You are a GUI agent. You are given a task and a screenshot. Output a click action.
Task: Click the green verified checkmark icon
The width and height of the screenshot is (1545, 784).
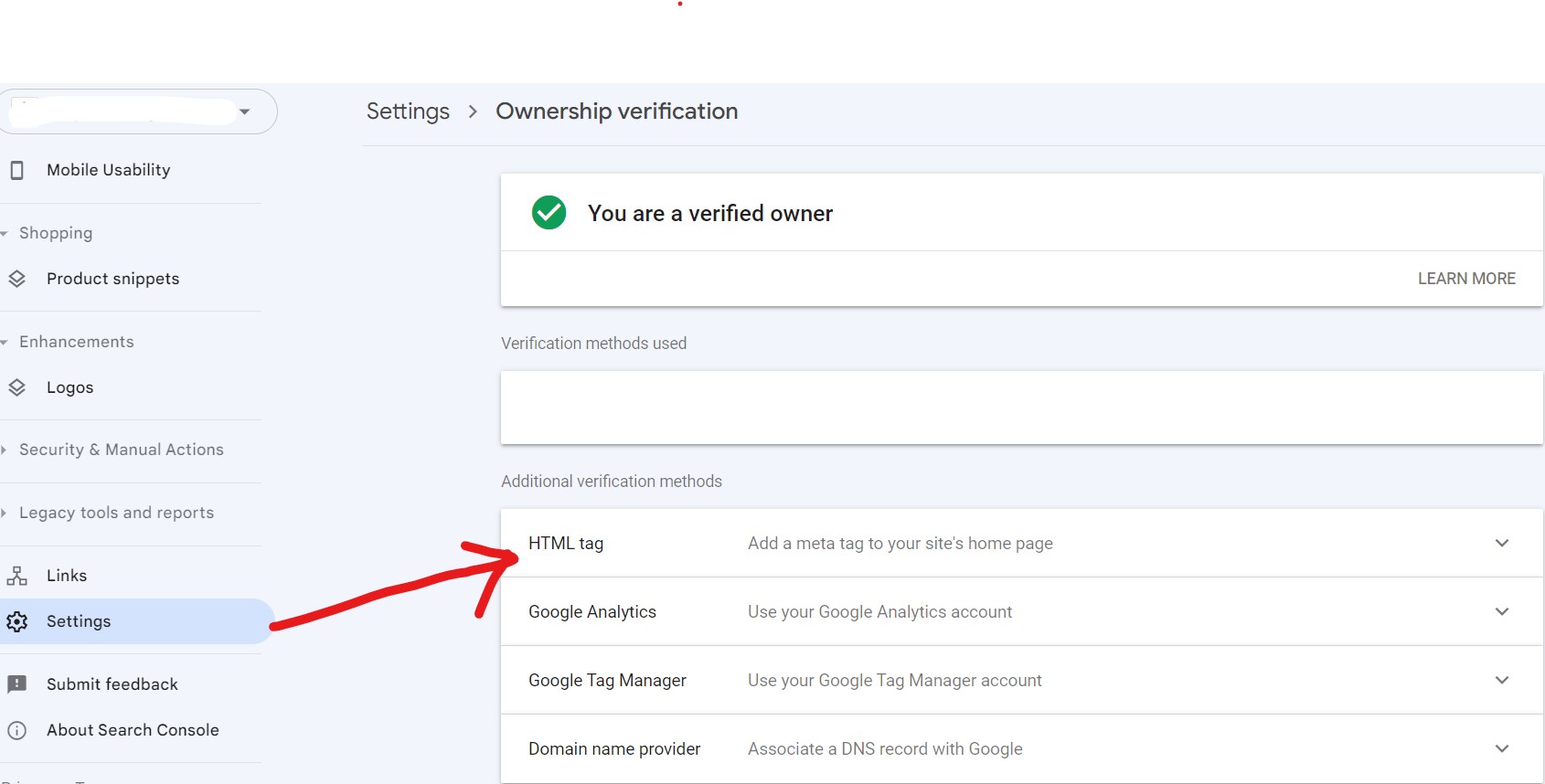(x=549, y=213)
